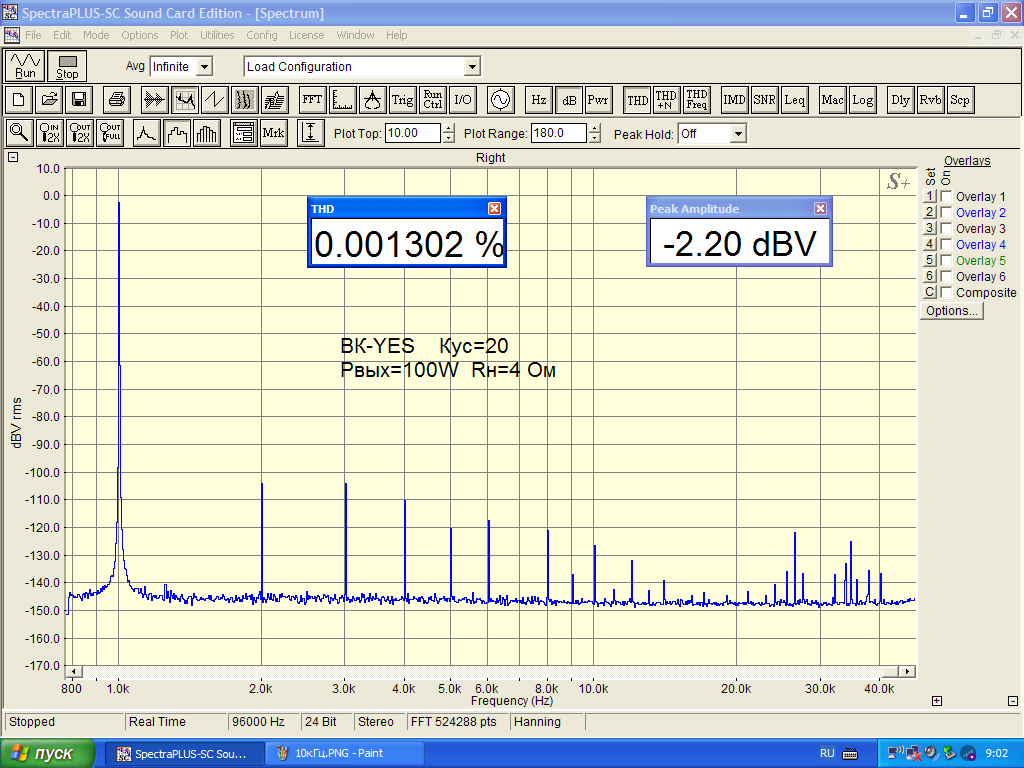The width and height of the screenshot is (1024, 768).
Task: Click the zoom magnifier tool
Action: (x=19, y=133)
